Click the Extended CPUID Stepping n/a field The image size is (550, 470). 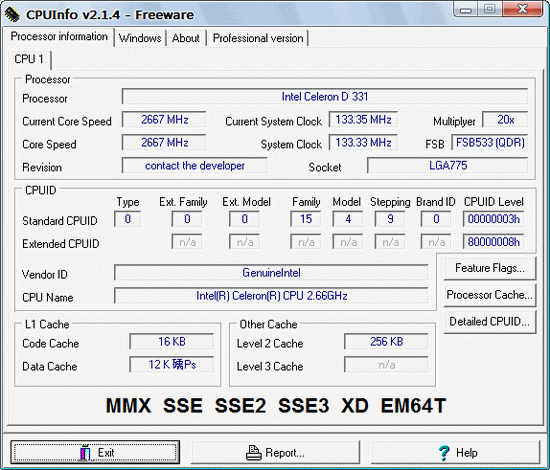coord(390,242)
